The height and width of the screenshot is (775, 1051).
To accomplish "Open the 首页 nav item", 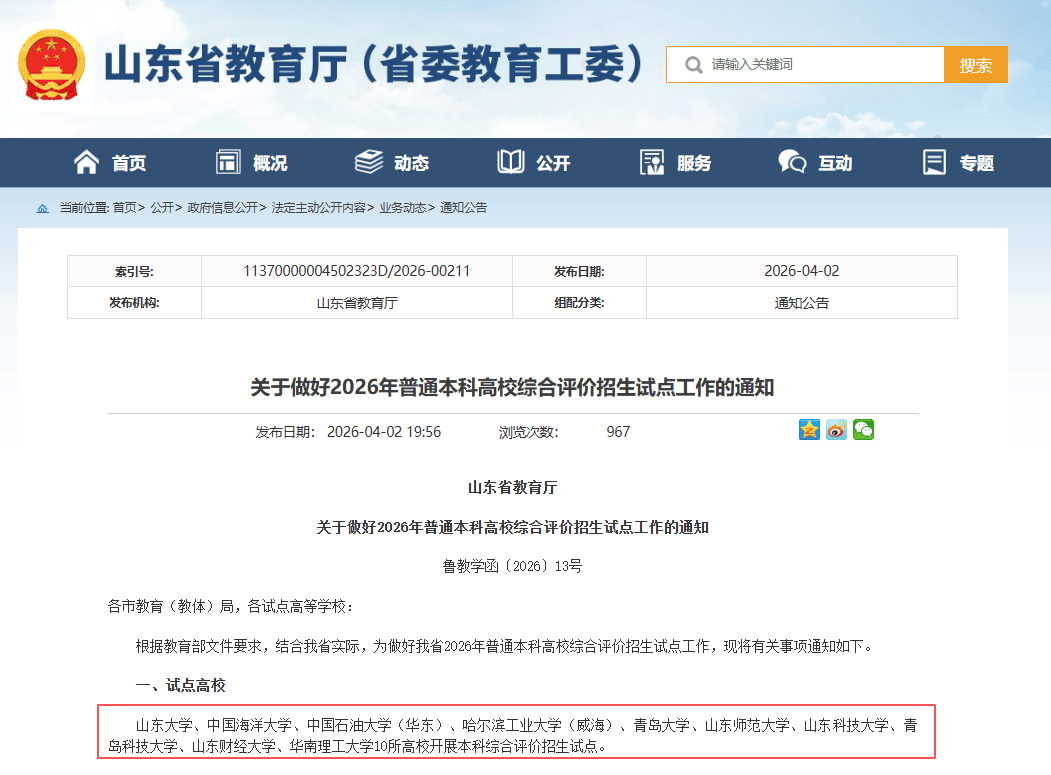I will (x=129, y=163).
